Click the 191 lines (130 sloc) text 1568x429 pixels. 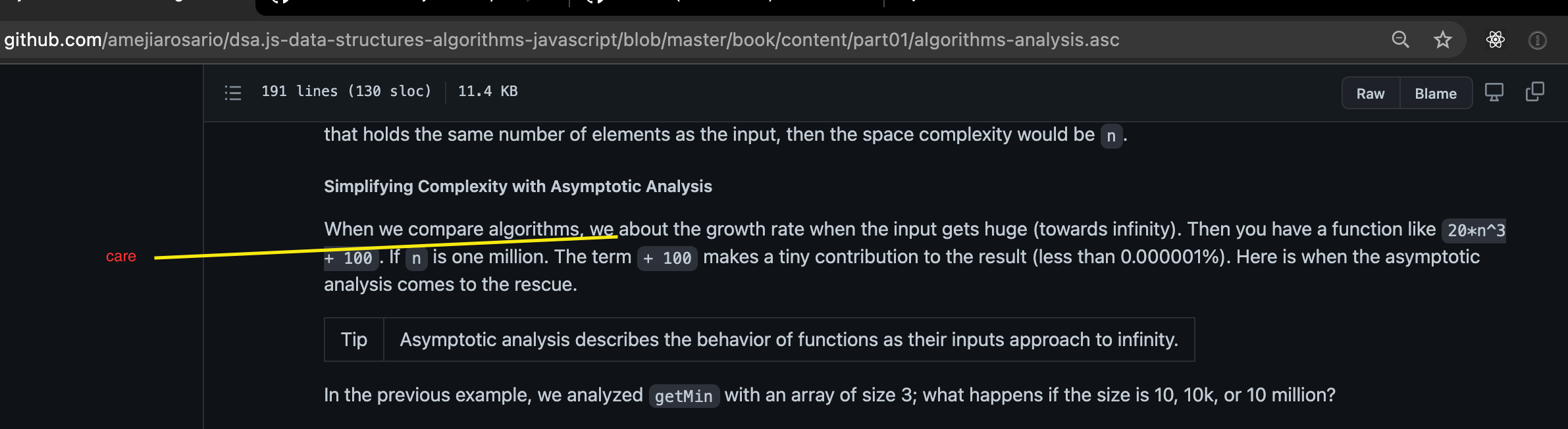tap(346, 91)
